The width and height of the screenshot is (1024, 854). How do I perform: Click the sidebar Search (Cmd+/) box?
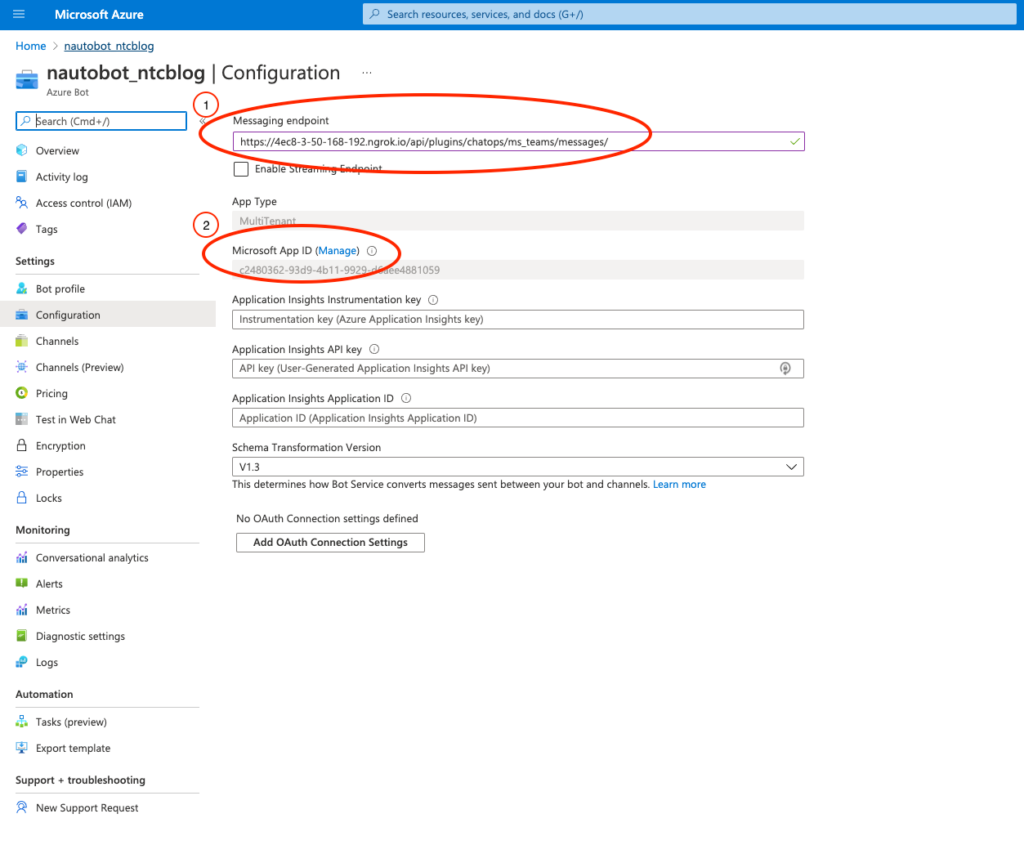(x=101, y=121)
